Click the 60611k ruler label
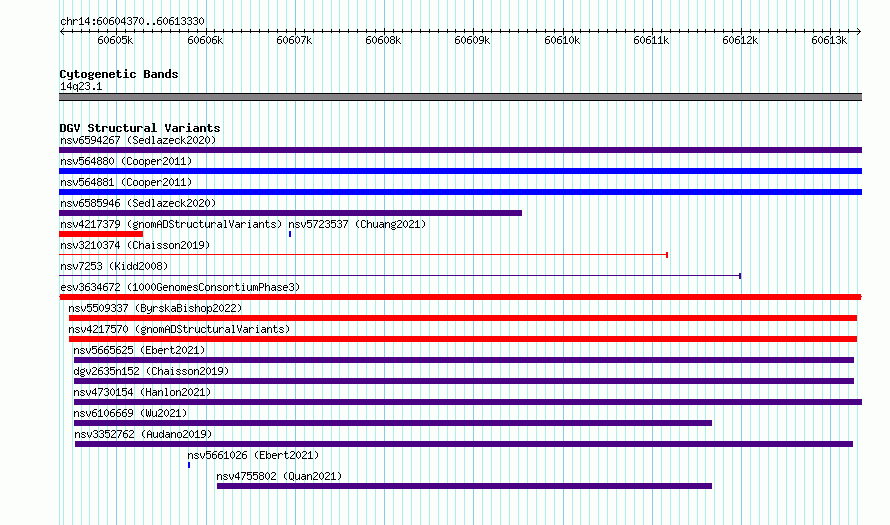Image resolution: width=890 pixels, height=525 pixels. 651,40
